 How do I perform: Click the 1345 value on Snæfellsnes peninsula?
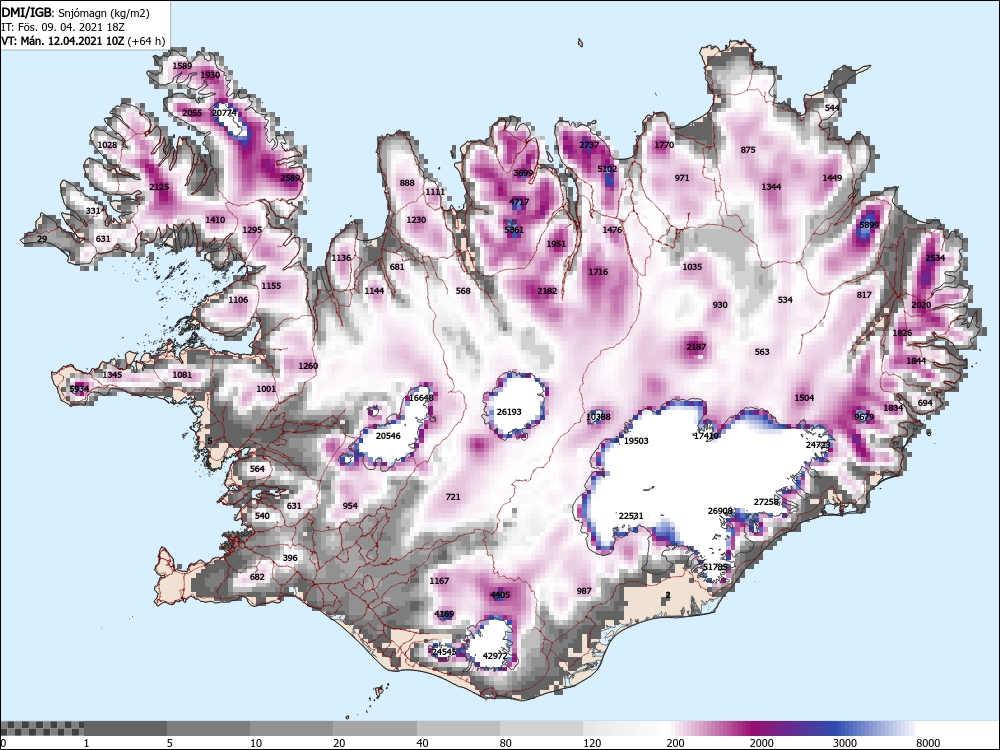112,375
